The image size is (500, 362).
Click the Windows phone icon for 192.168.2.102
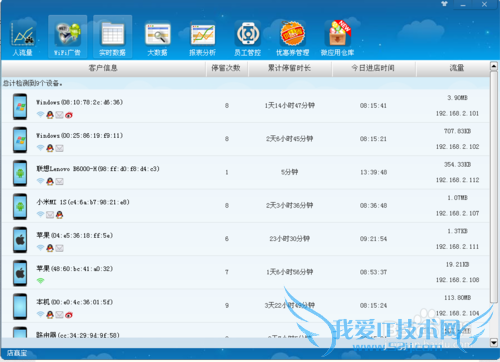point(20,140)
